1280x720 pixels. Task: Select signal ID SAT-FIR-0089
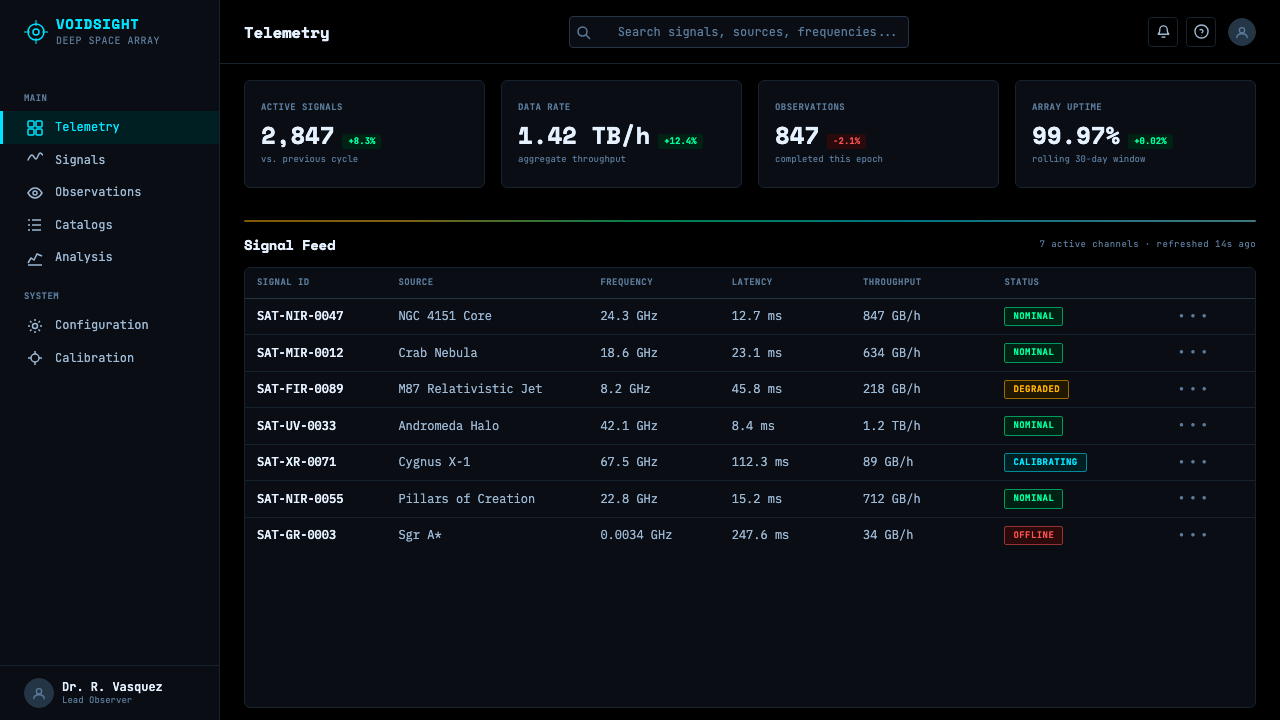[300, 389]
